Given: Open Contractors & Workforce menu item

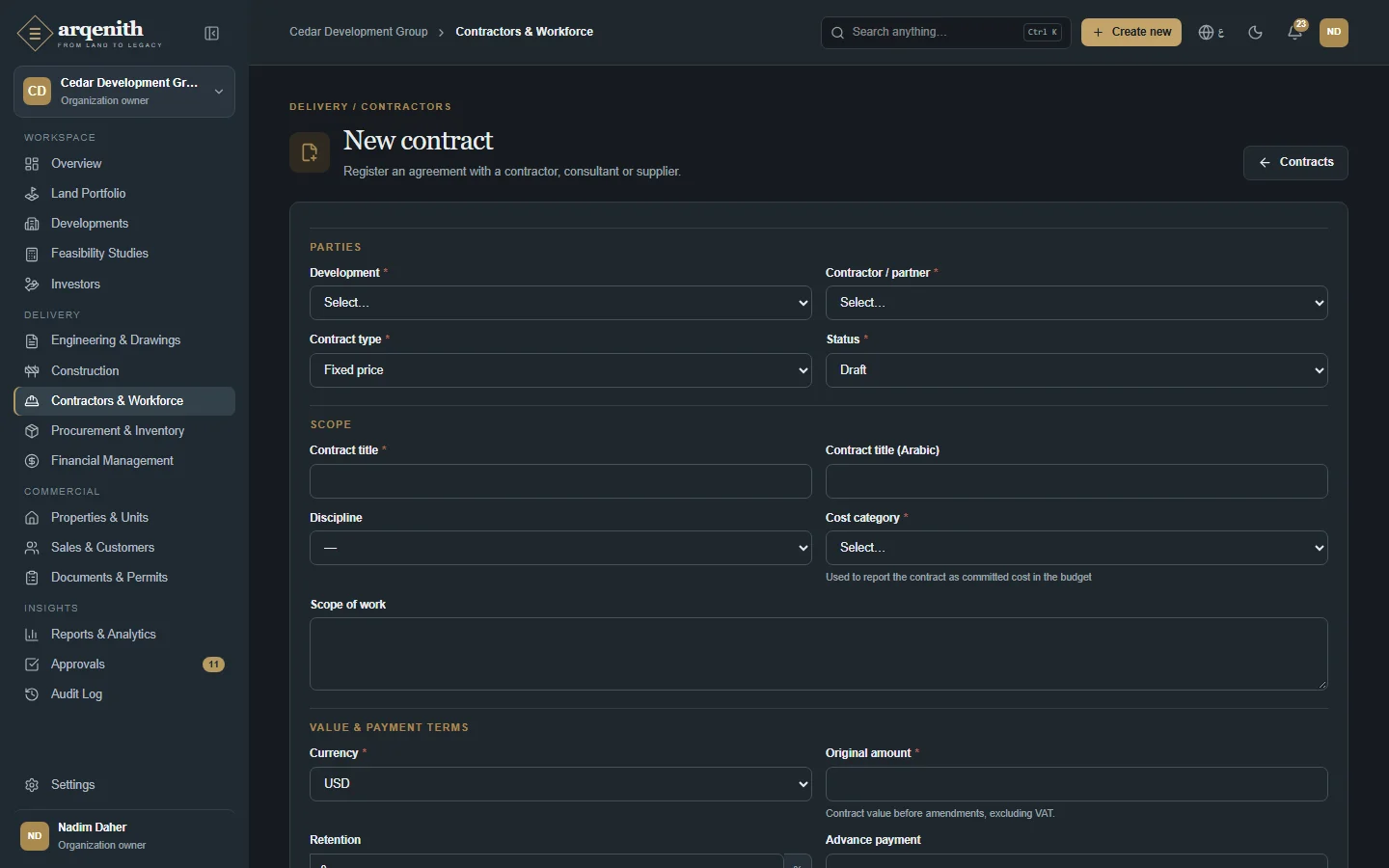Looking at the screenshot, I should point(124,401).
